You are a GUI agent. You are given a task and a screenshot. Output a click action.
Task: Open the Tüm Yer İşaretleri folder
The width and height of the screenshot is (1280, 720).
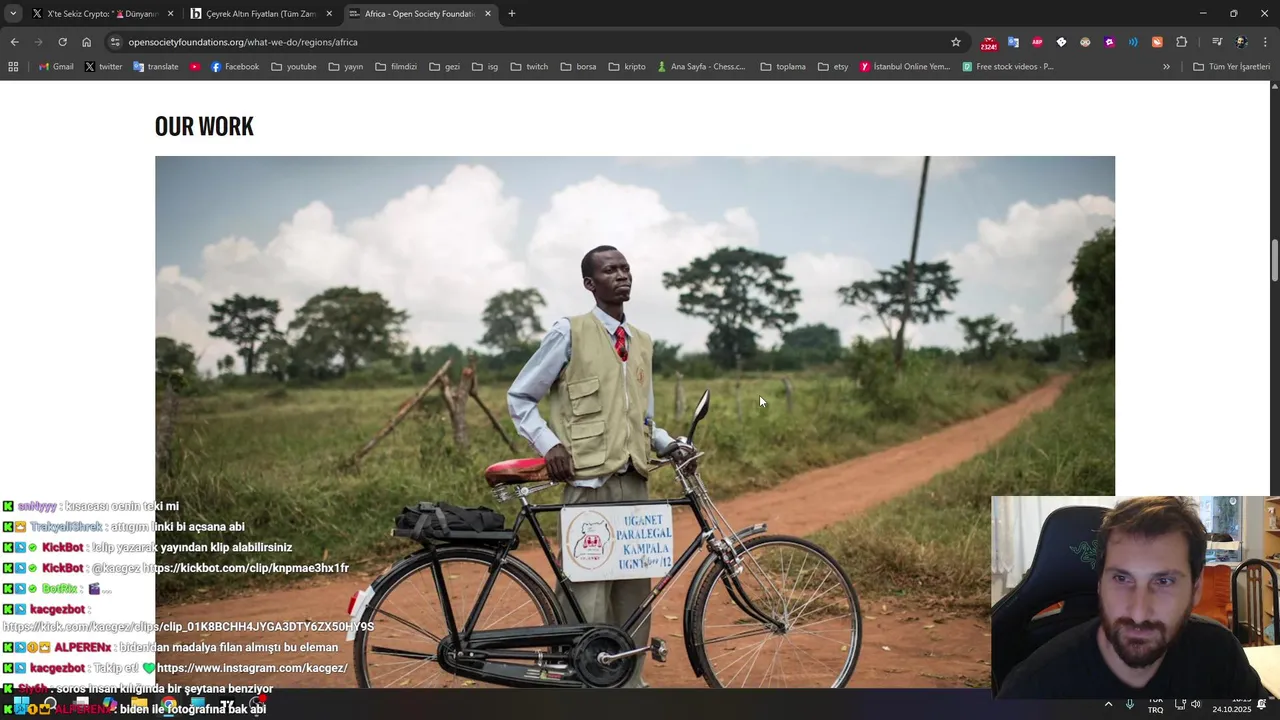[1231, 67]
